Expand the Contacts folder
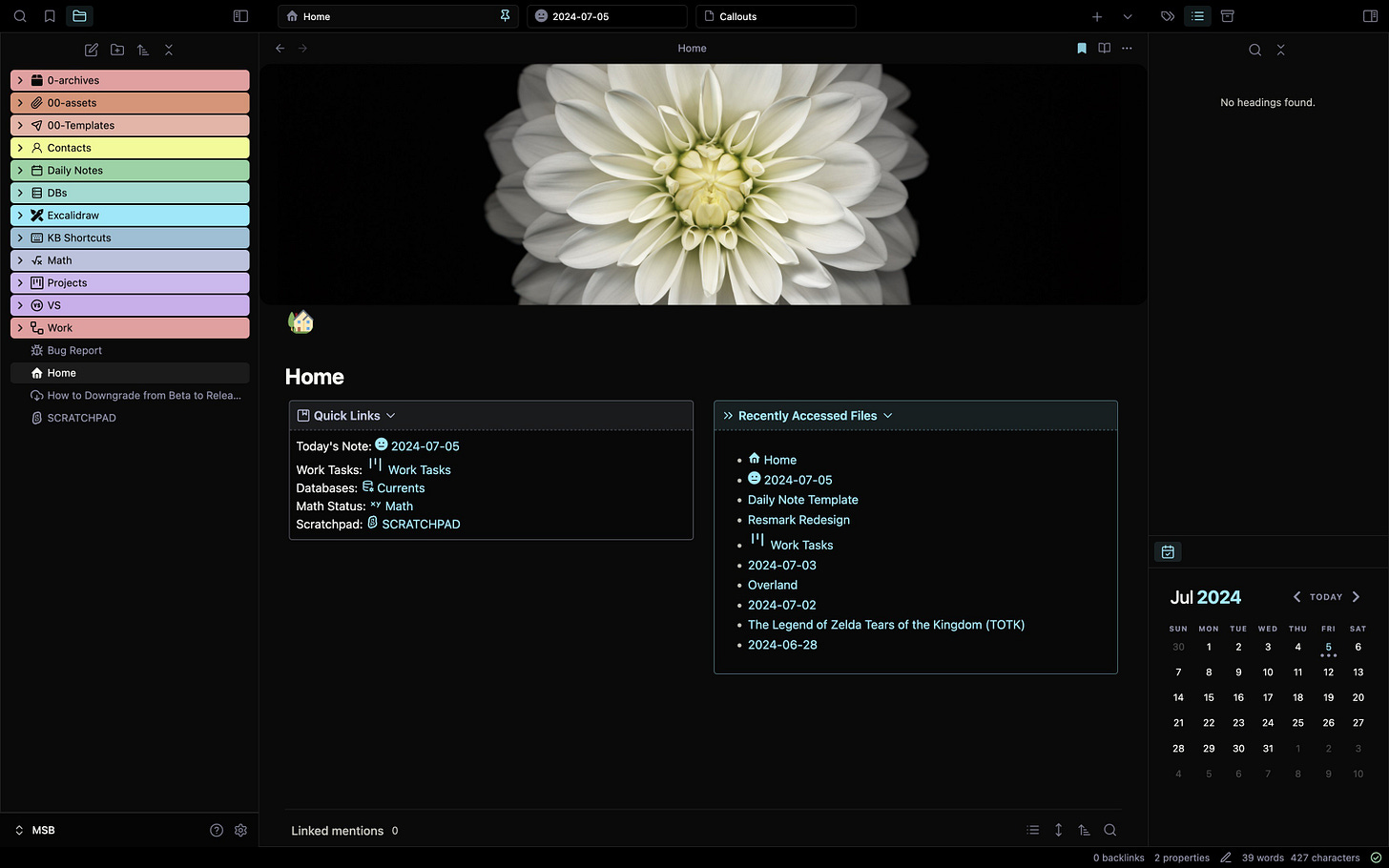The image size is (1389, 868). 130,148
